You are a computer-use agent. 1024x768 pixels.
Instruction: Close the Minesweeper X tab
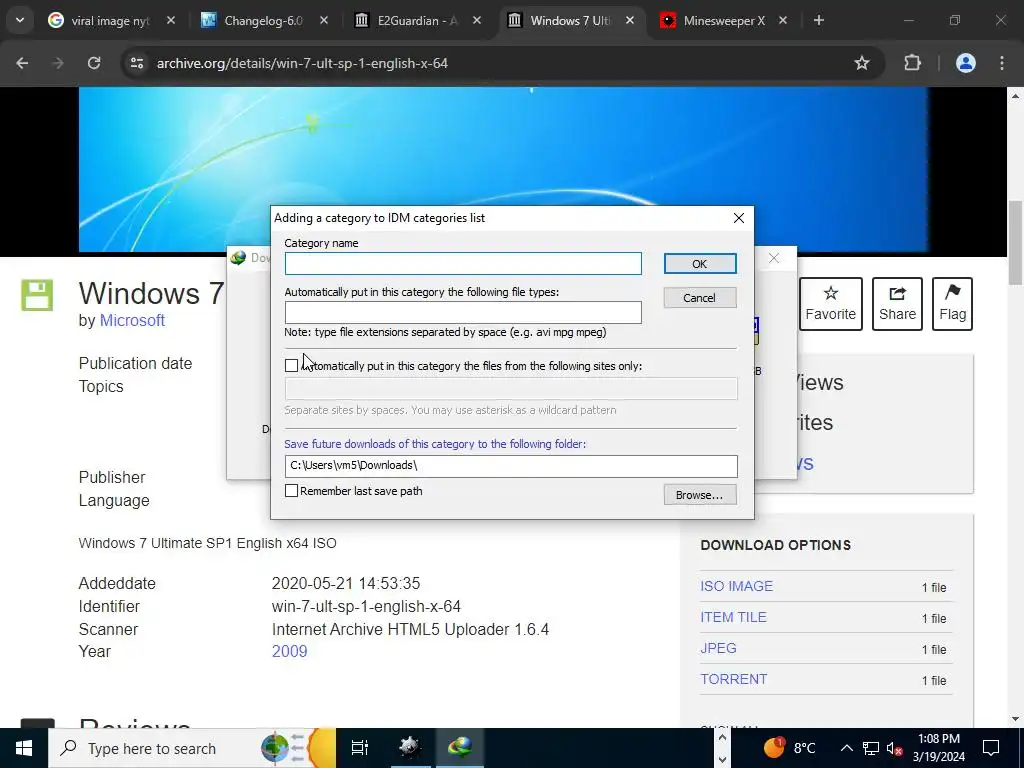coord(783,20)
